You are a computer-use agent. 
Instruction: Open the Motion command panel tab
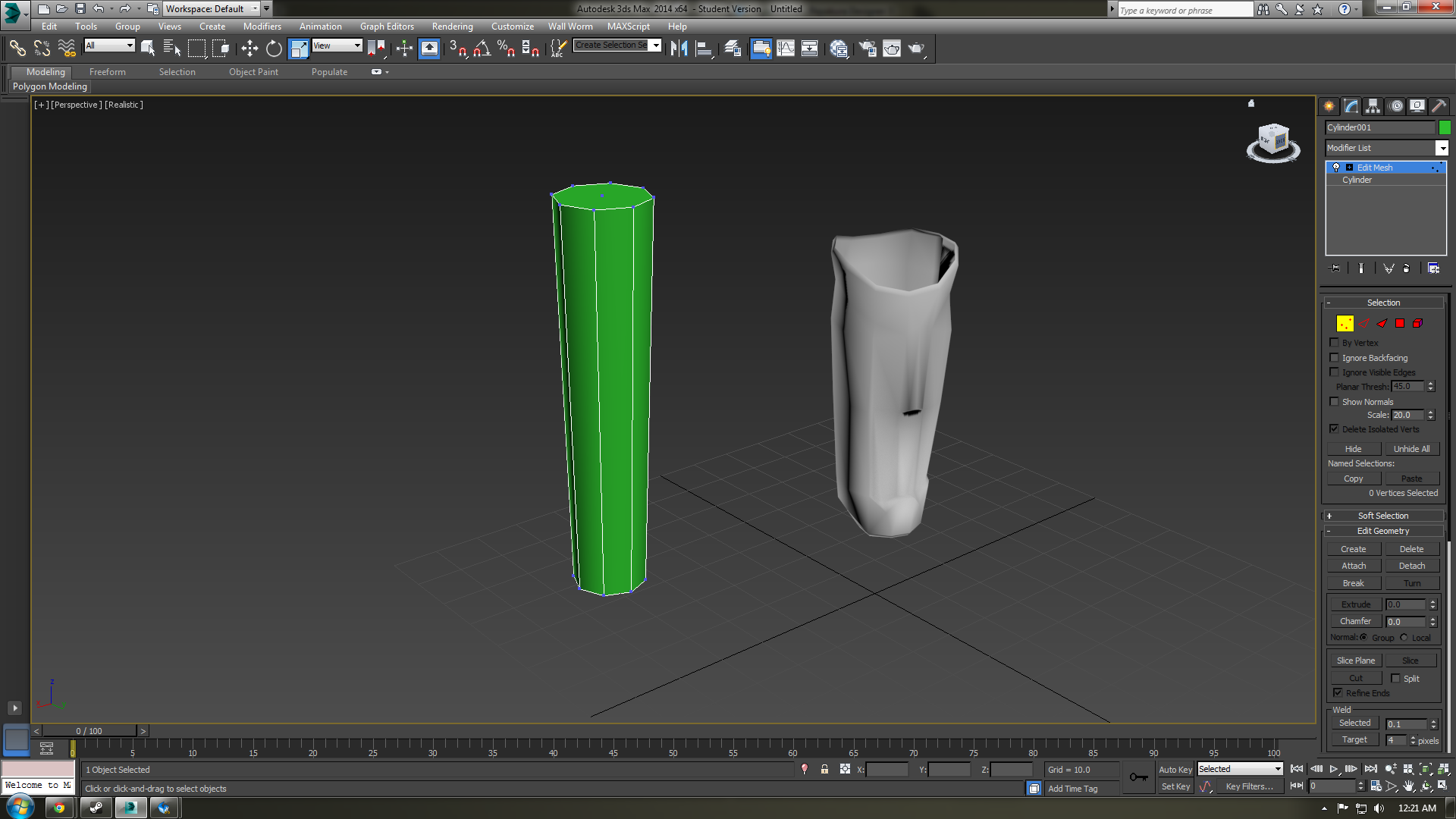click(x=1396, y=106)
